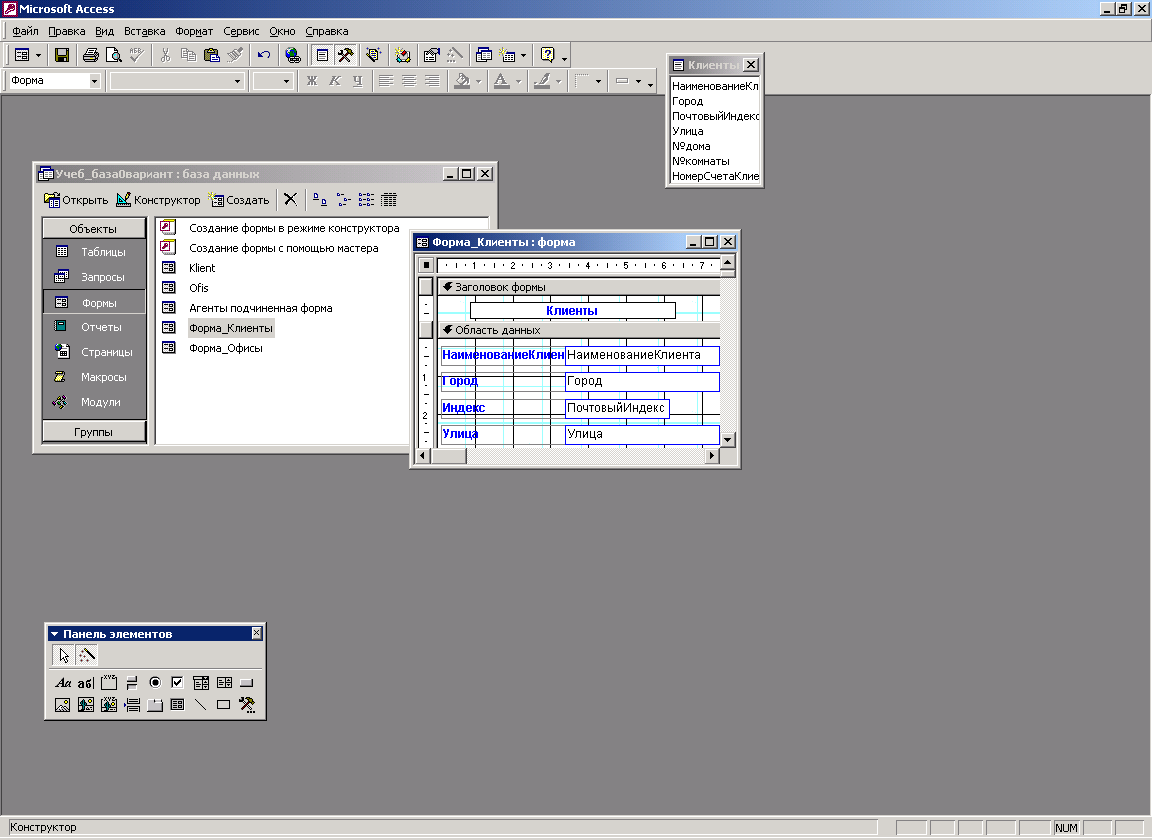This screenshot has width=1152, height=840.
Task: Select the List Box tool in toolbox
Action: tap(224, 683)
